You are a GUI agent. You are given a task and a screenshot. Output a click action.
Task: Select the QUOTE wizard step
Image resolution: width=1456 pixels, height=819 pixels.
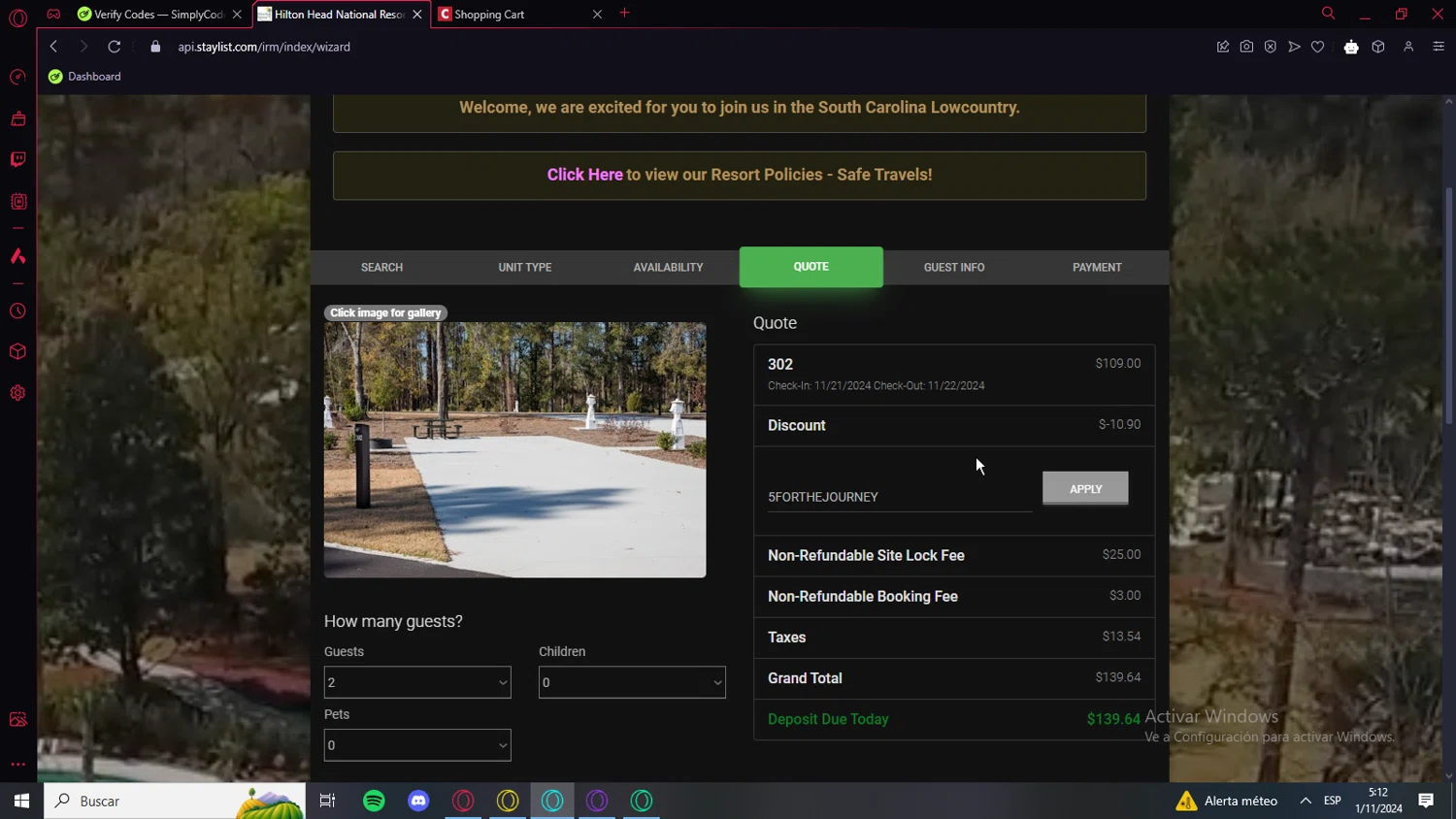pyautogui.click(x=811, y=267)
